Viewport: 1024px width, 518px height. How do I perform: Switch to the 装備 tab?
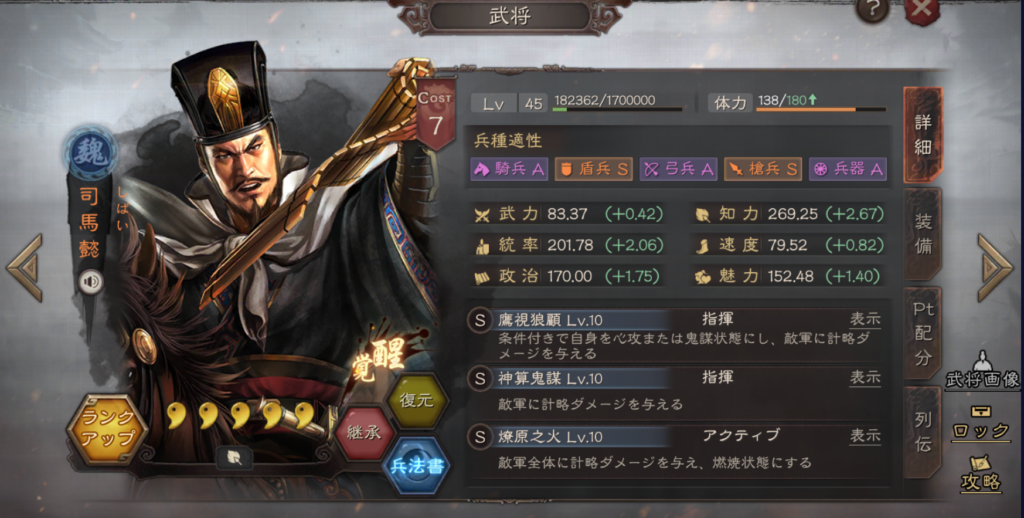pos(923,234)
